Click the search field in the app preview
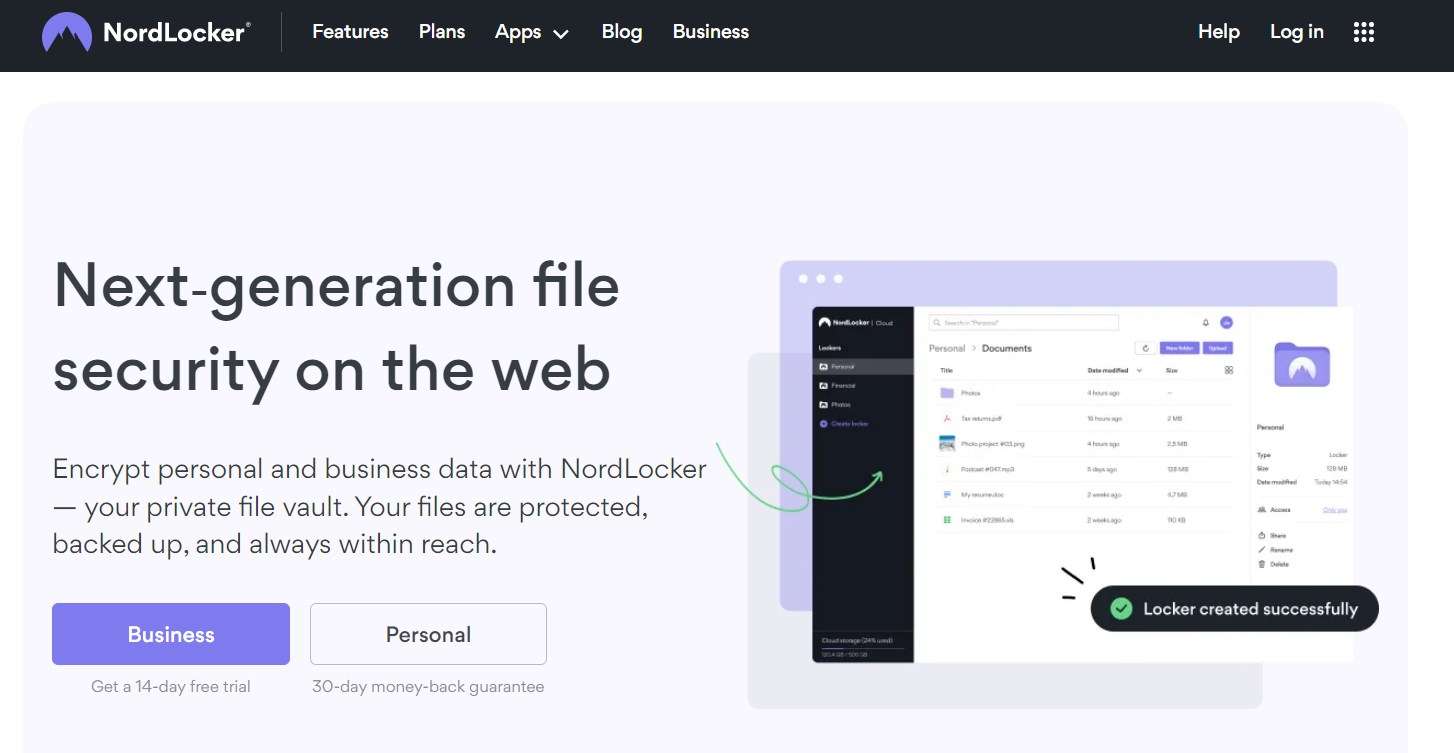Screen dimensions: 1454x753 [1023, 323]
